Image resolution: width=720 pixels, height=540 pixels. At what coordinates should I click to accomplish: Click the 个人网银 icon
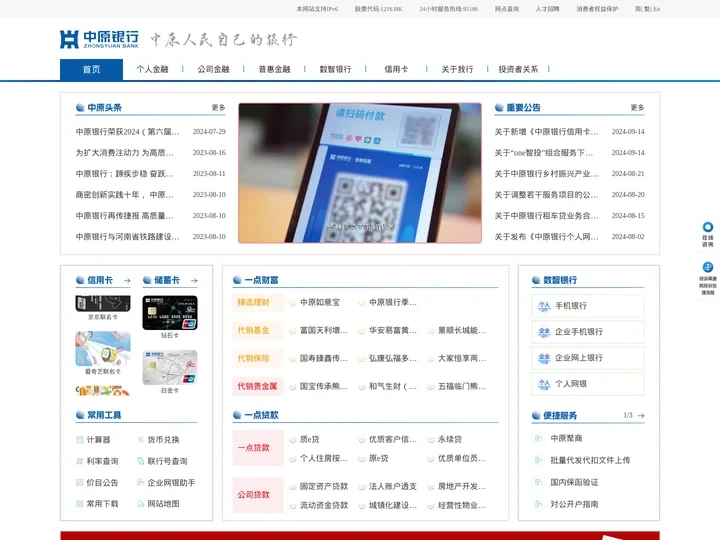[x=544, y=384]
